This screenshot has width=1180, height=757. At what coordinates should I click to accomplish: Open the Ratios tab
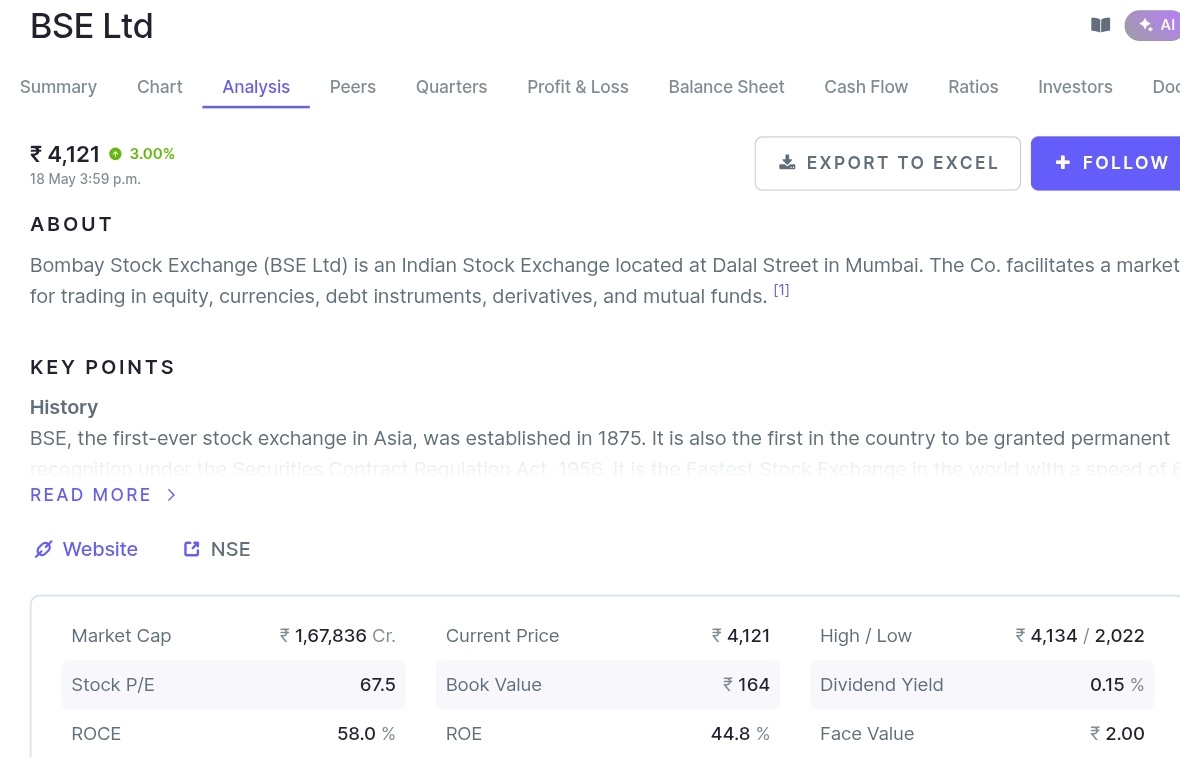click(x=973, y=87)
